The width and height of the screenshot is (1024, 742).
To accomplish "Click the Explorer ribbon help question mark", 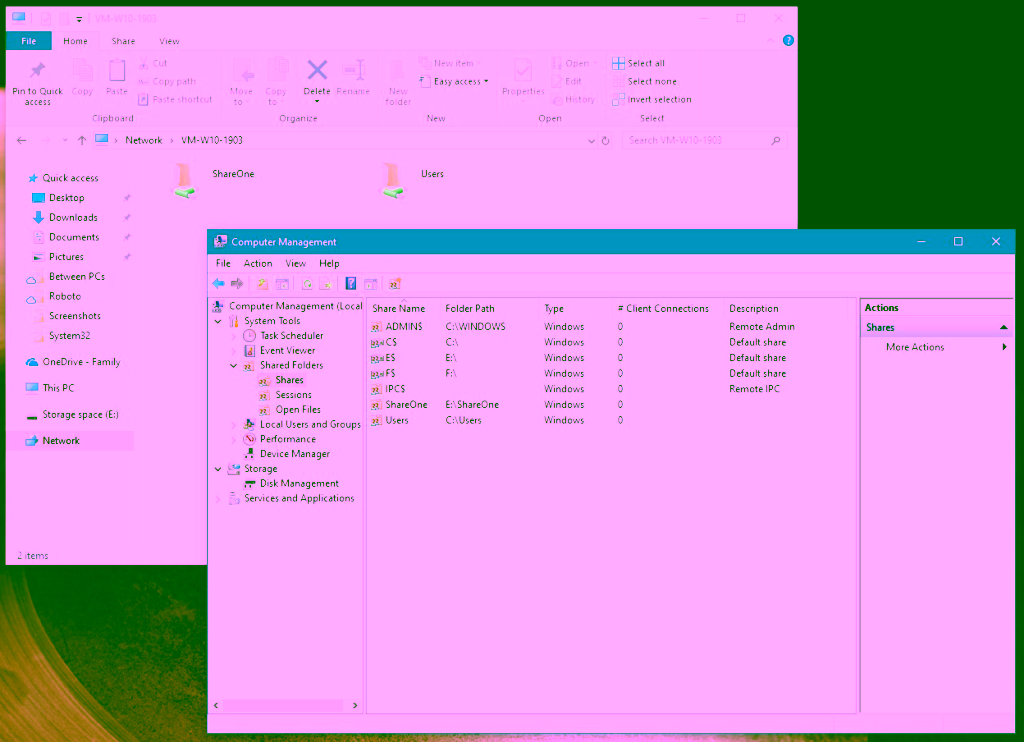I will (788, 41).
